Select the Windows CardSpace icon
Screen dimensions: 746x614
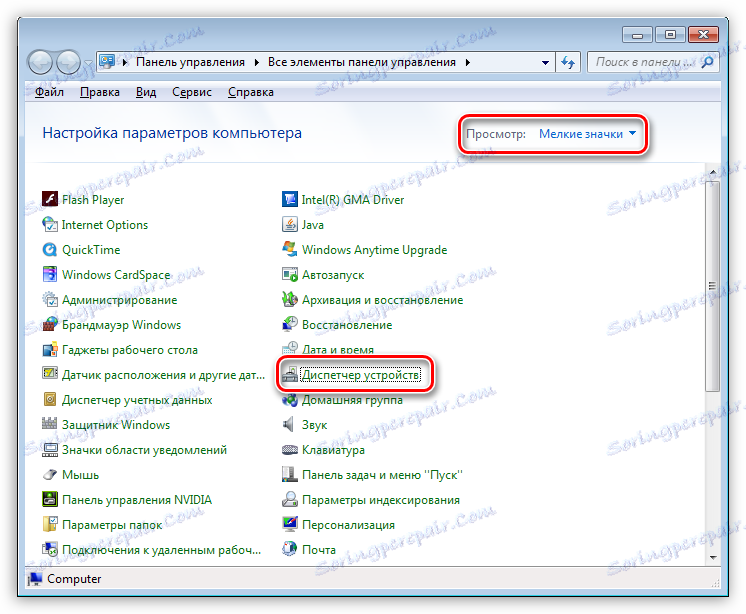coord(50,274)
